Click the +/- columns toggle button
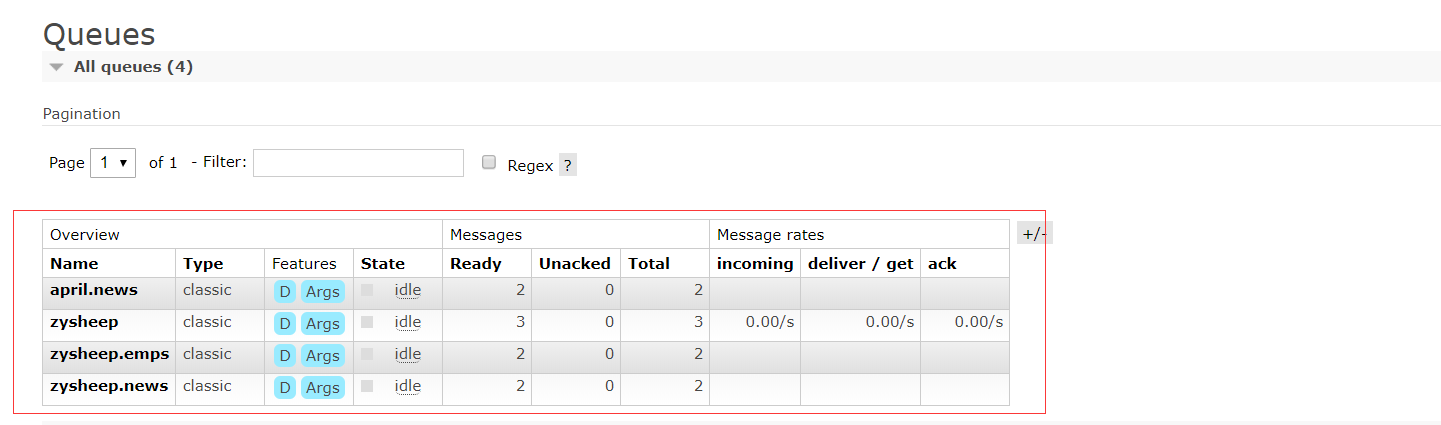Screen dimensions: 1441x425 [1034, 234]
